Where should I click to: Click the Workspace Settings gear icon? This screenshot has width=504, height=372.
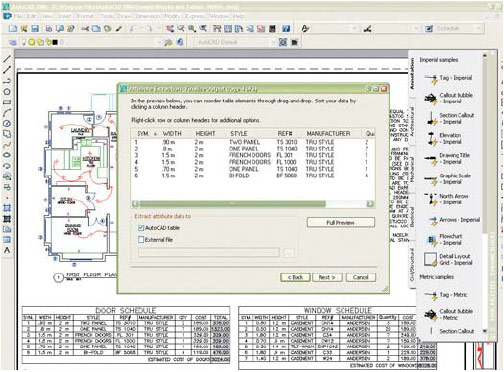point(283,42)
